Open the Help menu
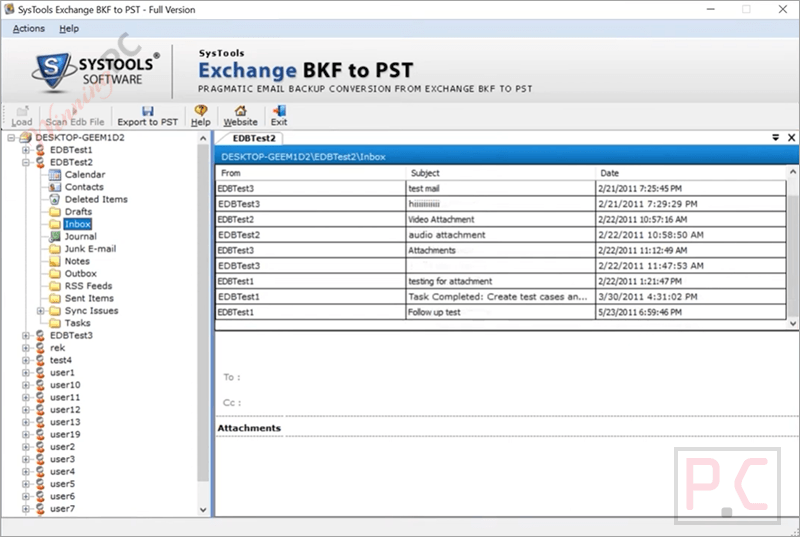Image resolution: width=800 pixels, height=537 pixels. click(69, 29)
